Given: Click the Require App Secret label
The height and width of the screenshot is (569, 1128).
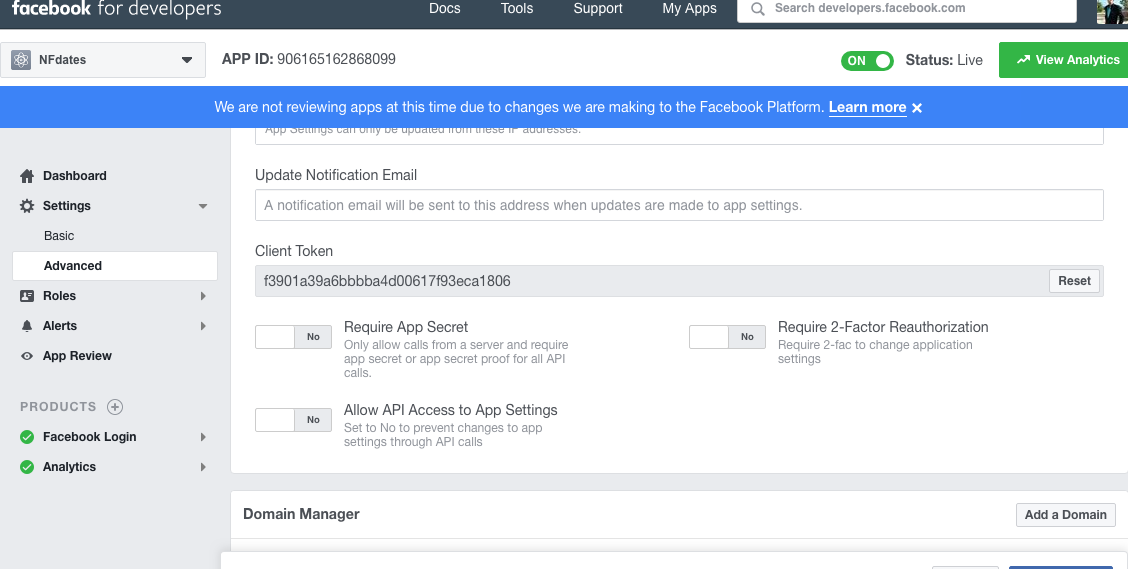Looking at the screenshot, I should point(406,327).
